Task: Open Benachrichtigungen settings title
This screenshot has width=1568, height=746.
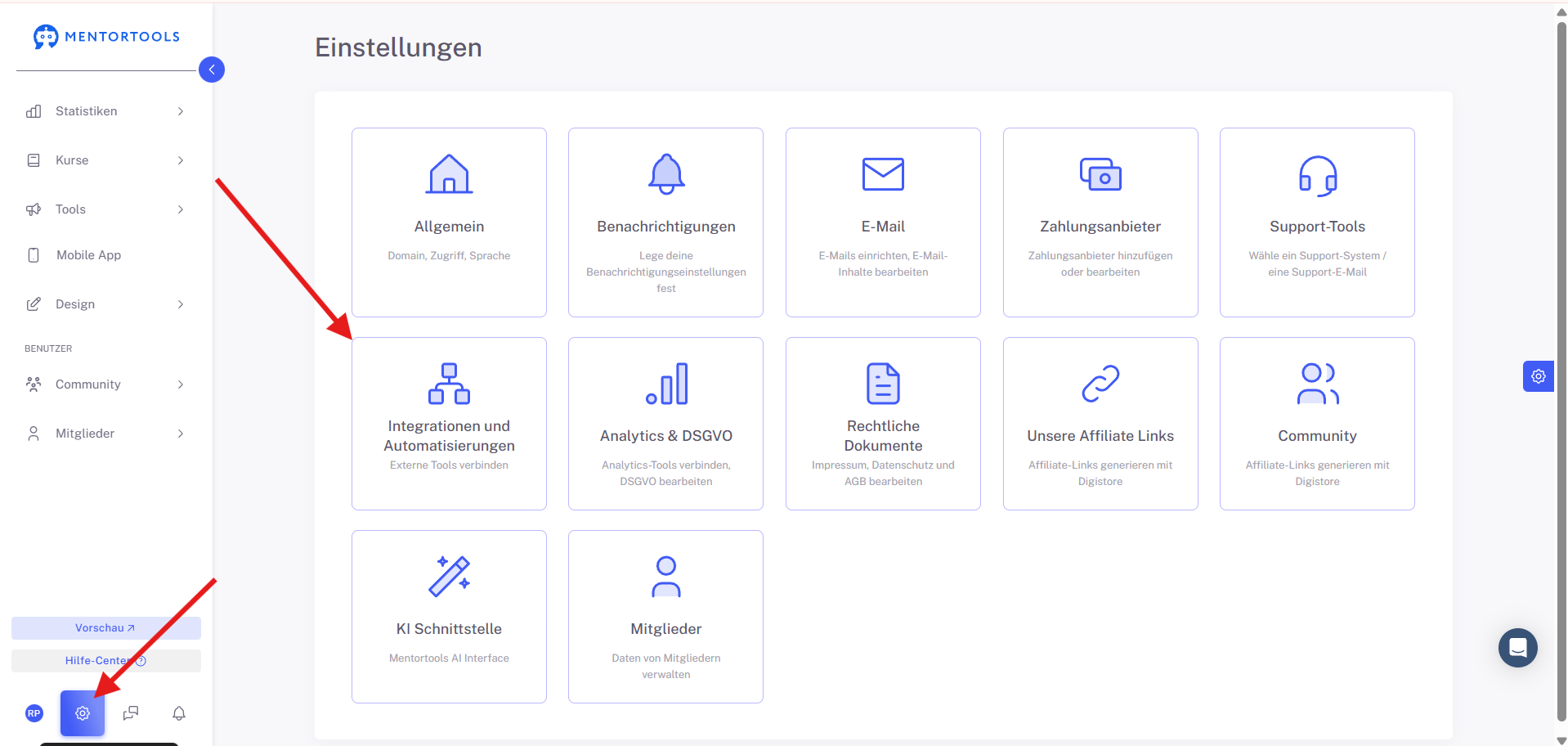Action: click(666, 227)
